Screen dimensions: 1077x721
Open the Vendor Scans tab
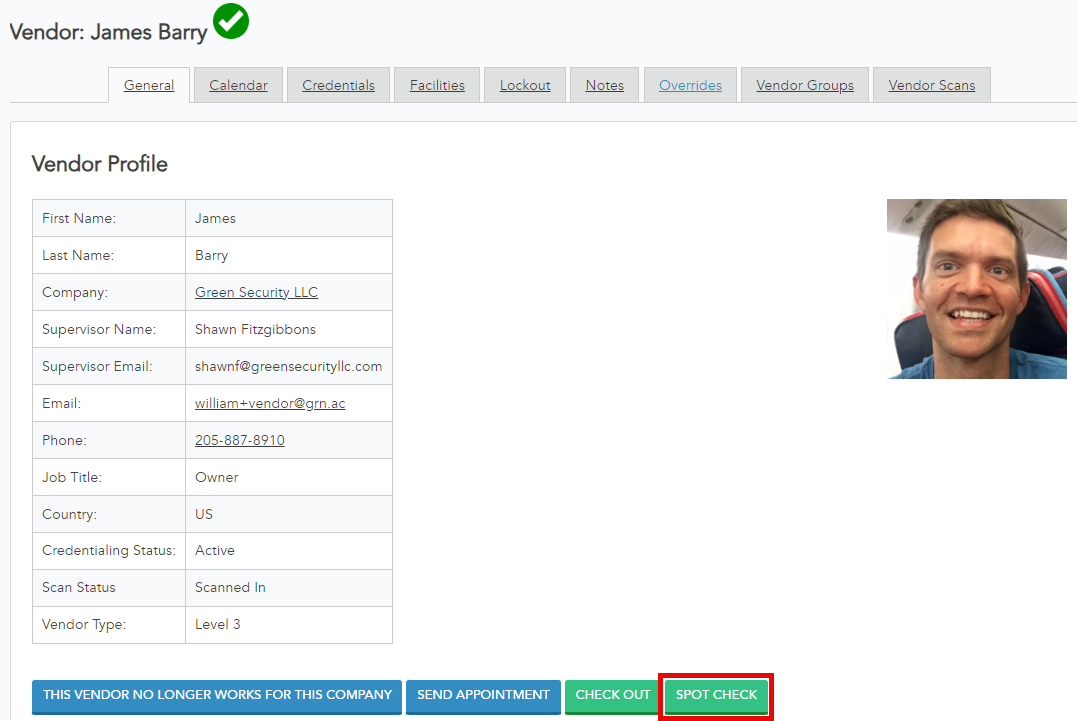pos(931,85)
